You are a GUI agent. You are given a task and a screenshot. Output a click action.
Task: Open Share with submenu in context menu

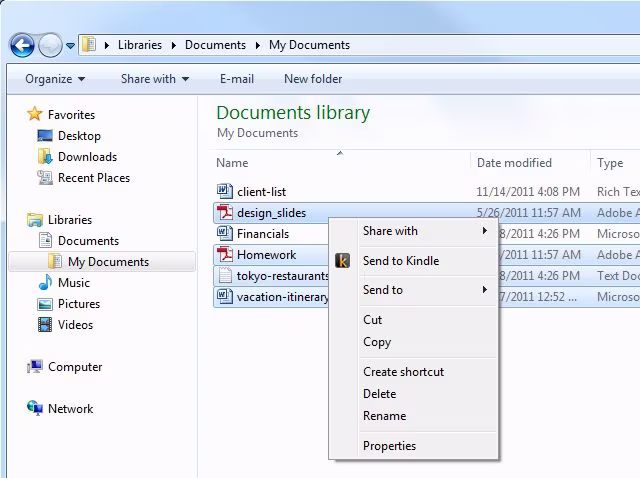coord(414,231)
